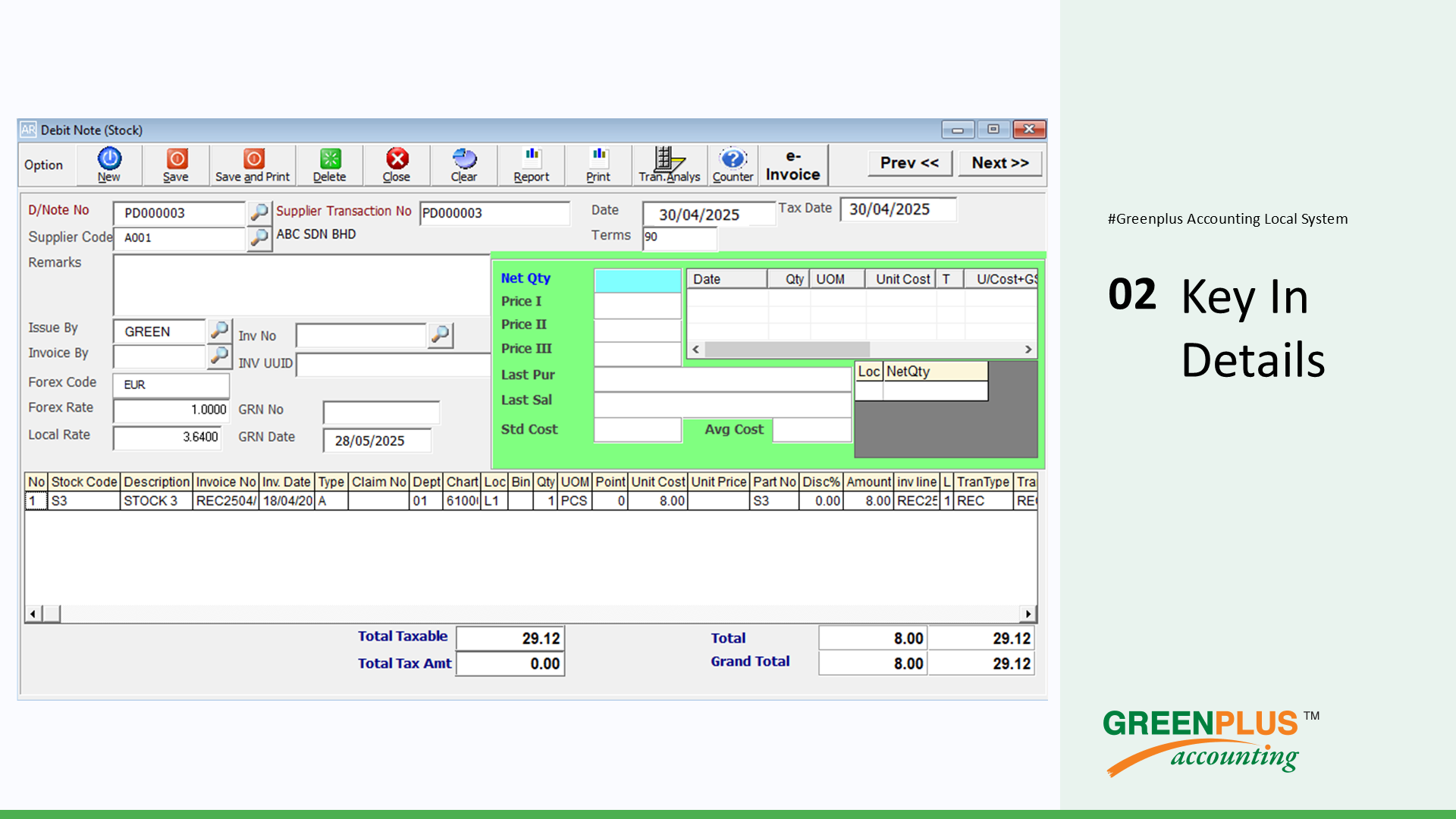Viewport: 1456px width, 819px height.
Task: Go to previous record with Prev <<
Action: tap(910, 163)
